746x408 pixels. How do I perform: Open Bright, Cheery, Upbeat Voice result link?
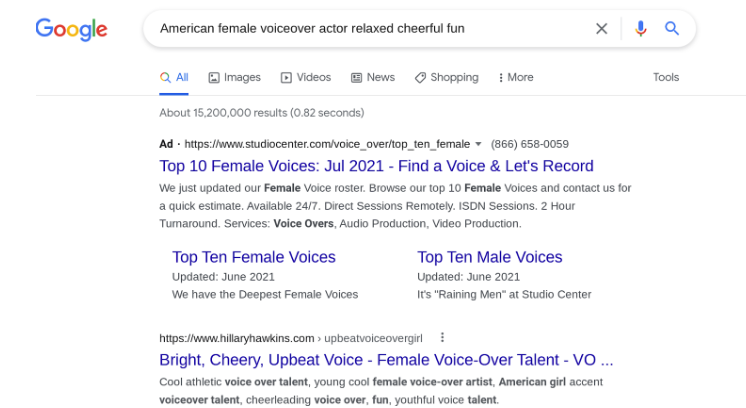pyautogui.click(x=386, y=360)
